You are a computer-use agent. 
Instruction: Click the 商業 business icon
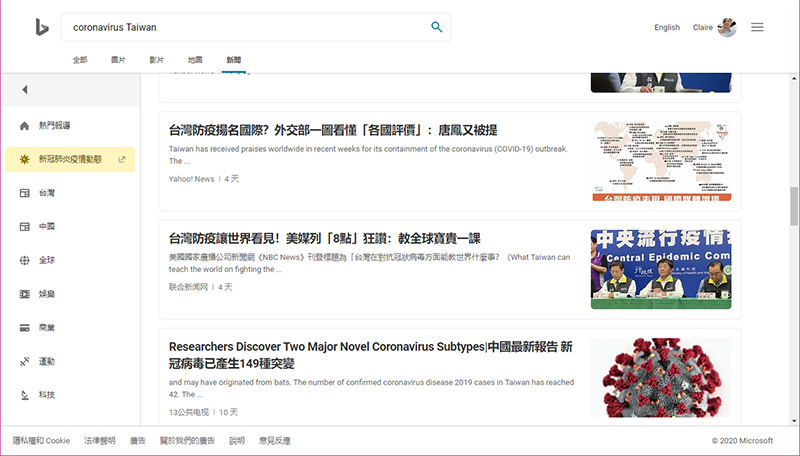coord(24,328)
